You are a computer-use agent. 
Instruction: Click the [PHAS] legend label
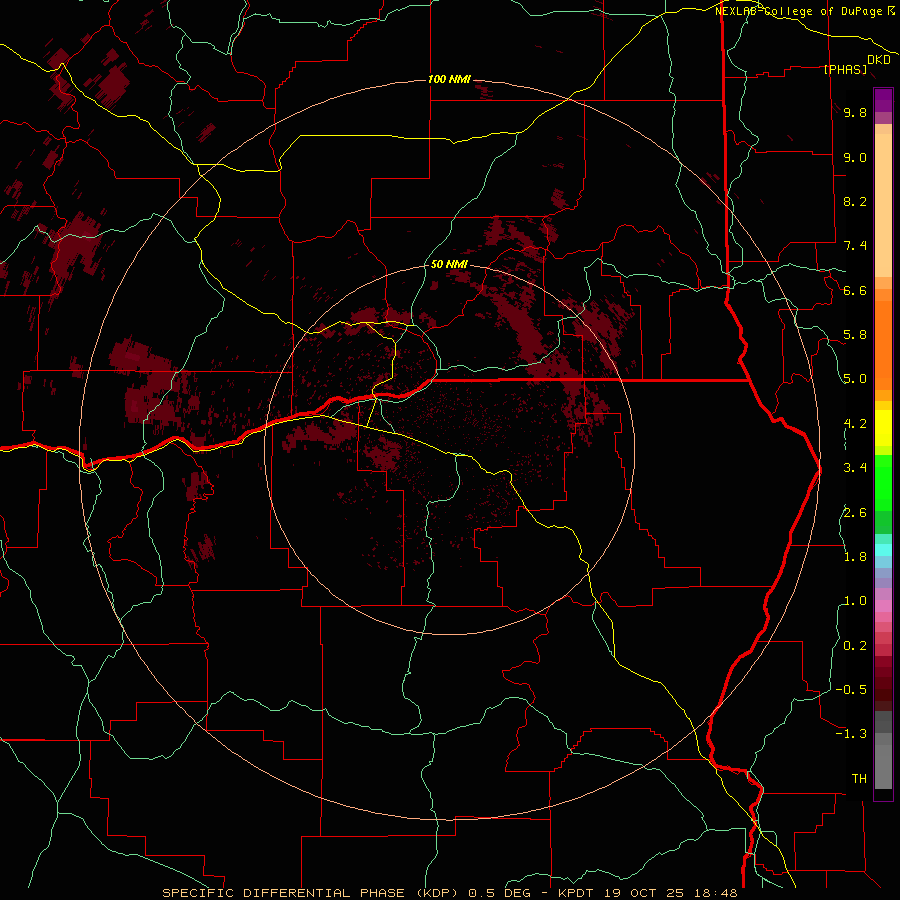click(x=845, y=69)
